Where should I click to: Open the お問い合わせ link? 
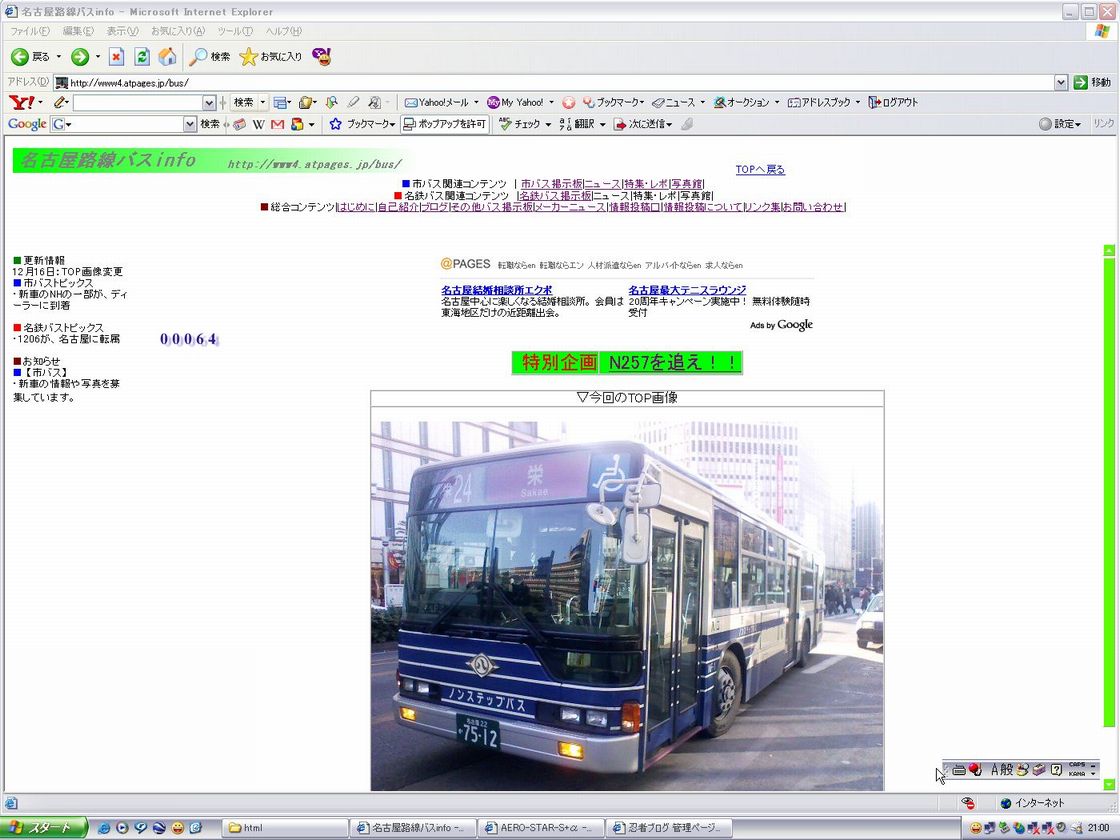click(x=813, y=206)
